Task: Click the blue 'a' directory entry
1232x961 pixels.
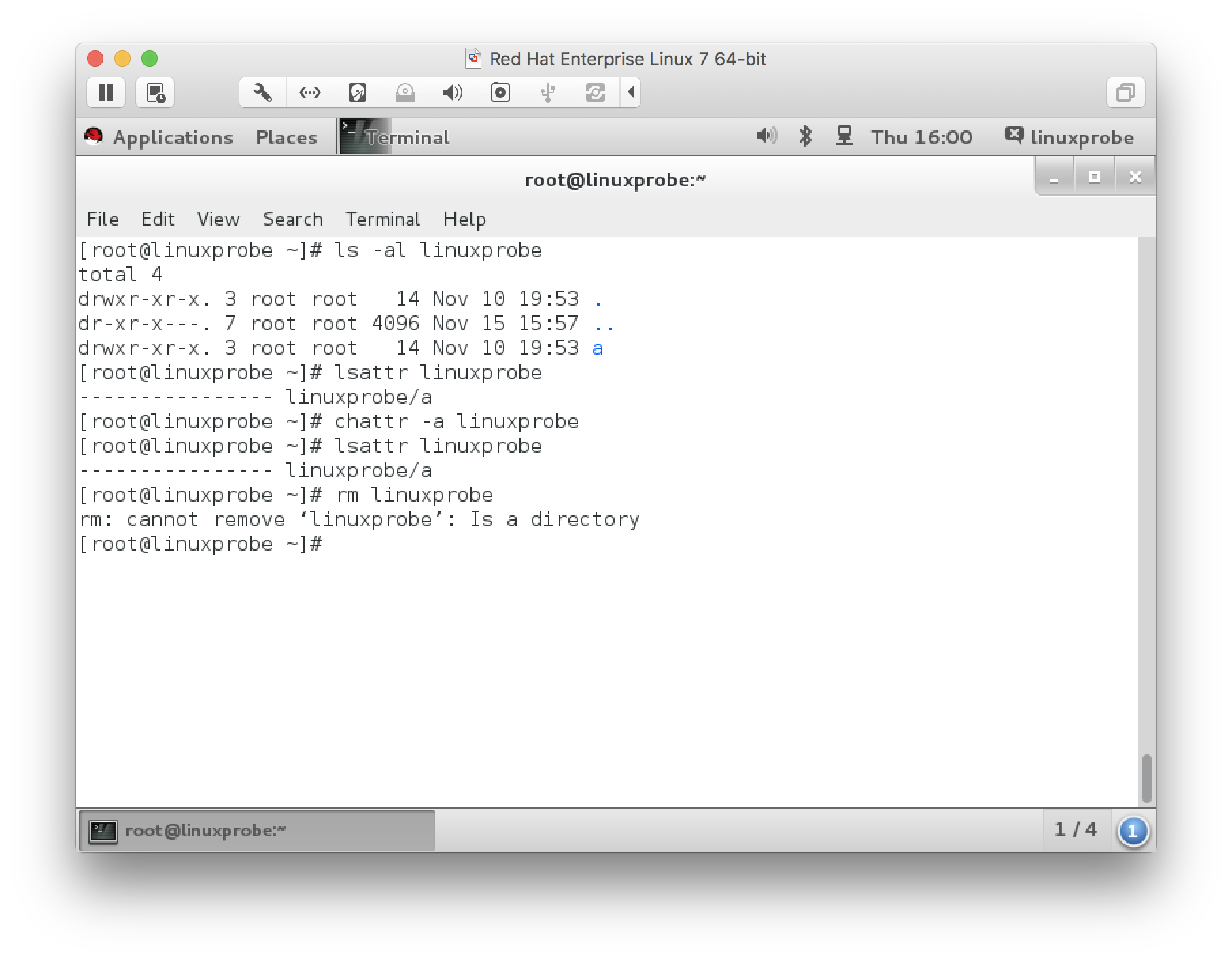Action: 598,349
